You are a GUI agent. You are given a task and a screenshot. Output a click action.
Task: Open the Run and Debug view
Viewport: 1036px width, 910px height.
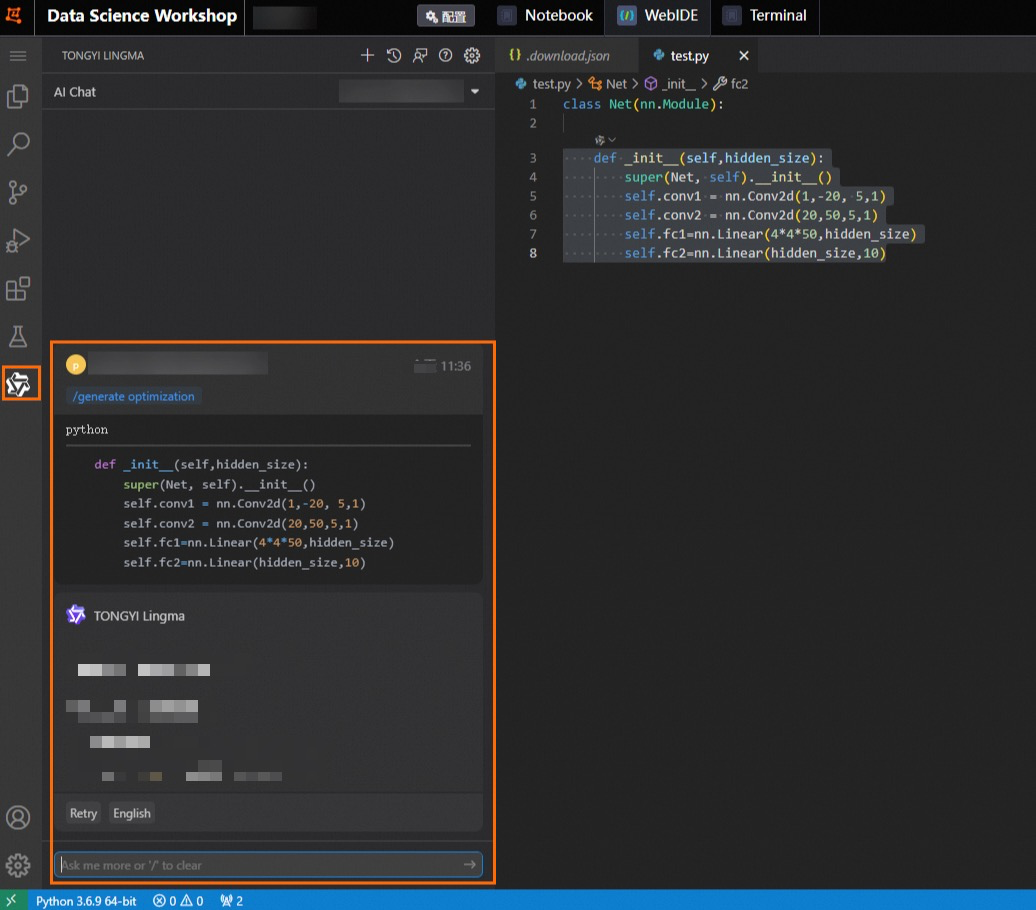pos(20,240)
